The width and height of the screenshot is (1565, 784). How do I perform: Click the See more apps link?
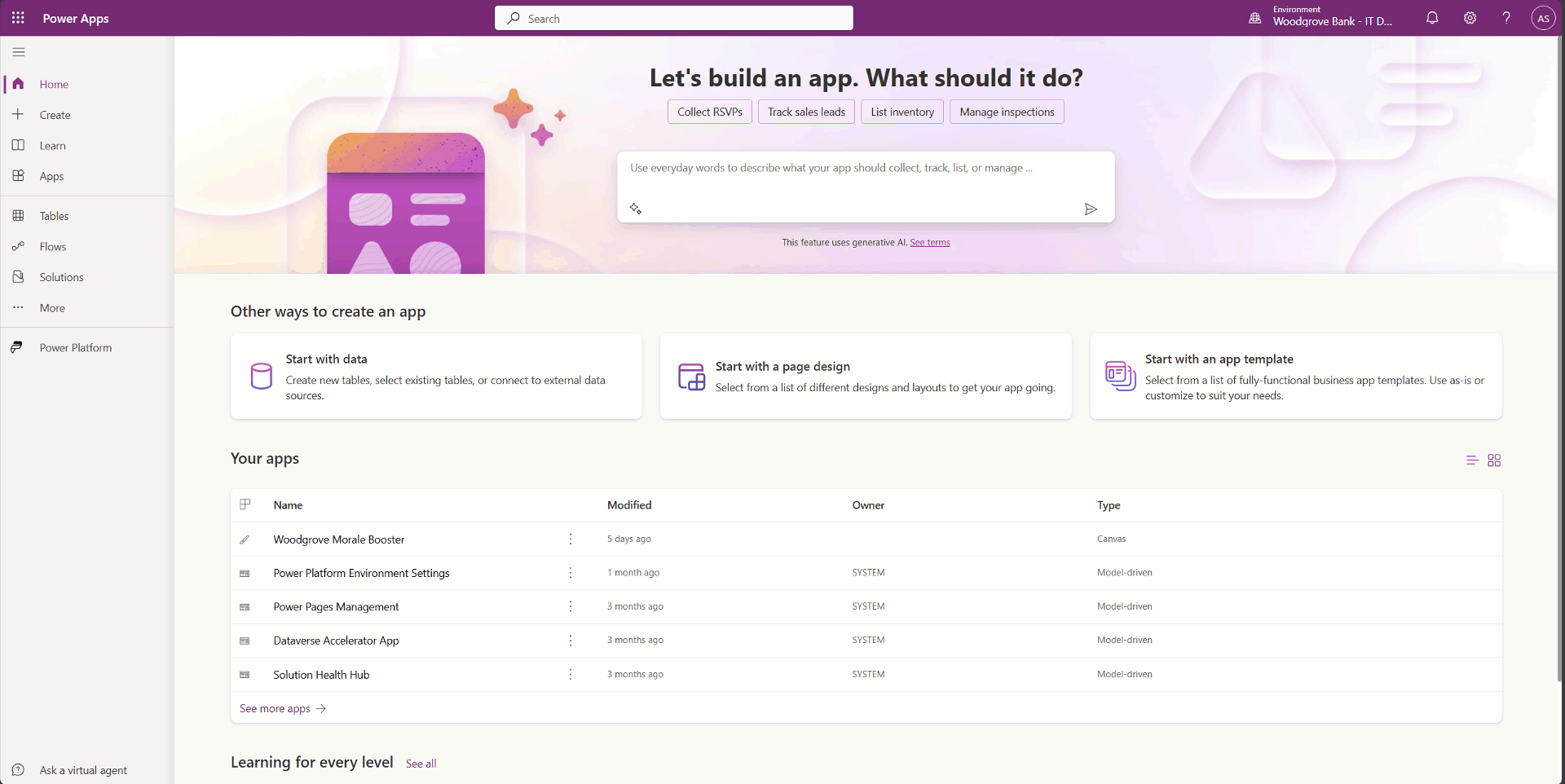275,708
